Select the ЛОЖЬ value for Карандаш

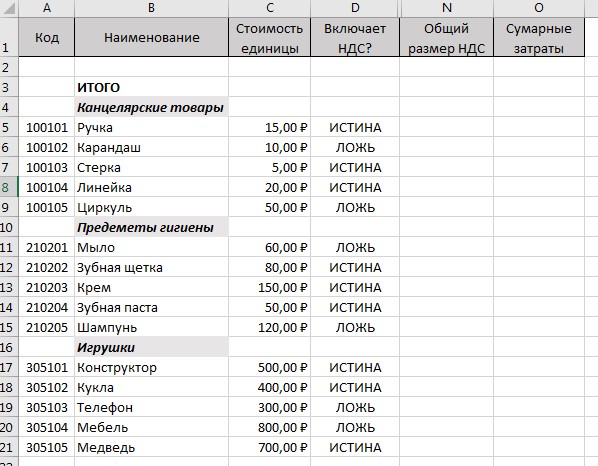click(355, 147)
